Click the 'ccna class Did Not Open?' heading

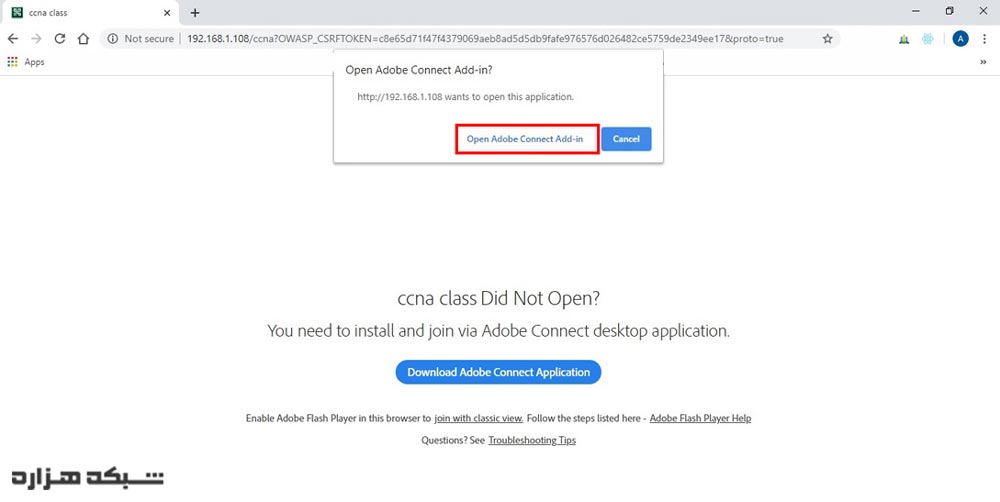[x=498, y=299]
